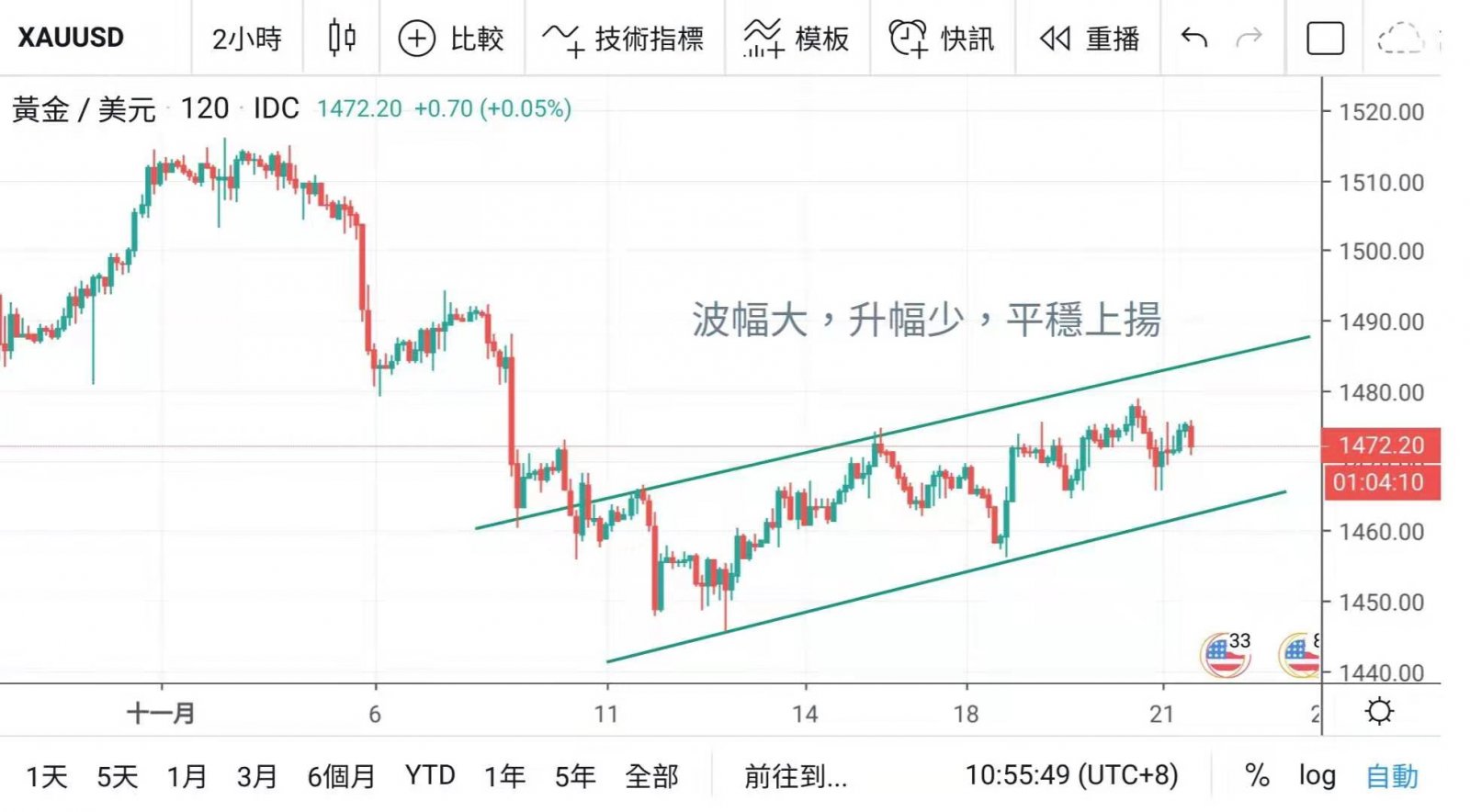Click the 前往到... go-to-date button
1470x812 pixels.
tap(796, 777)
